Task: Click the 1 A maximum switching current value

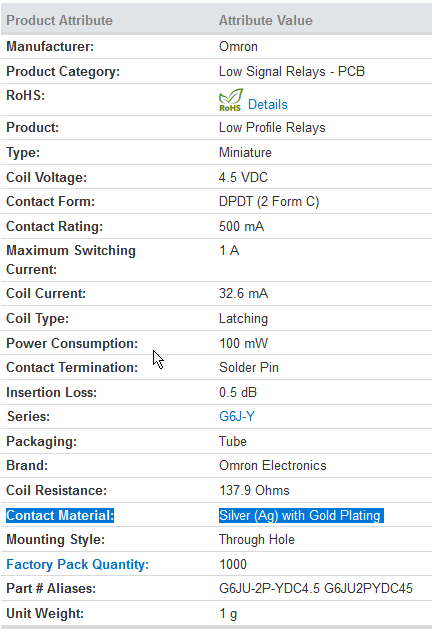Action: point(229,251)
